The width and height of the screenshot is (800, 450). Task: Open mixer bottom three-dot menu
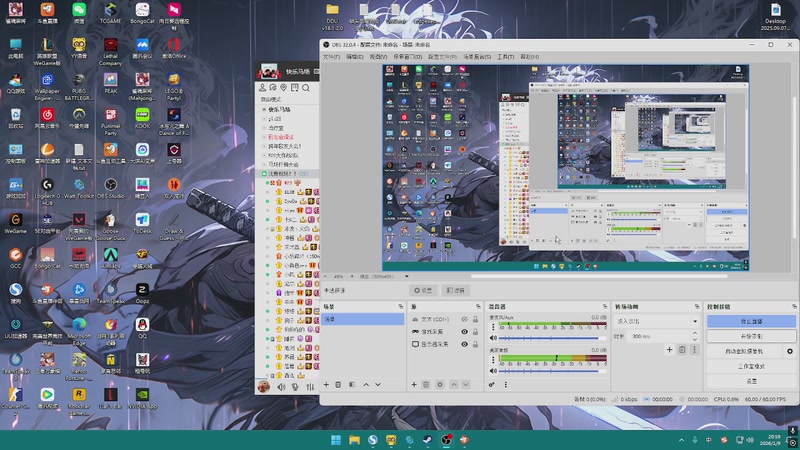tap(506, 385)
